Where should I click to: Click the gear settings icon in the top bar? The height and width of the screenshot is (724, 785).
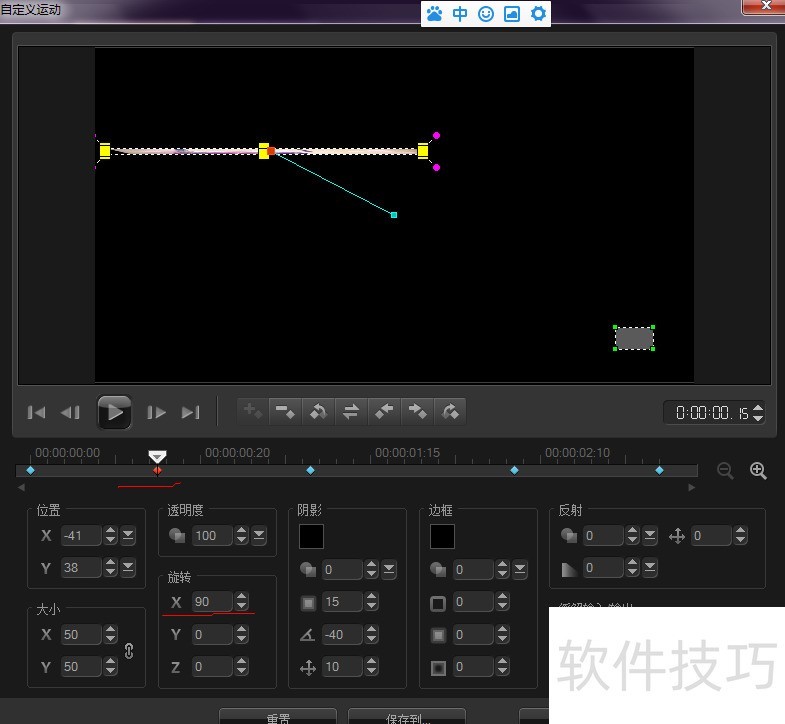click(538, 14)
